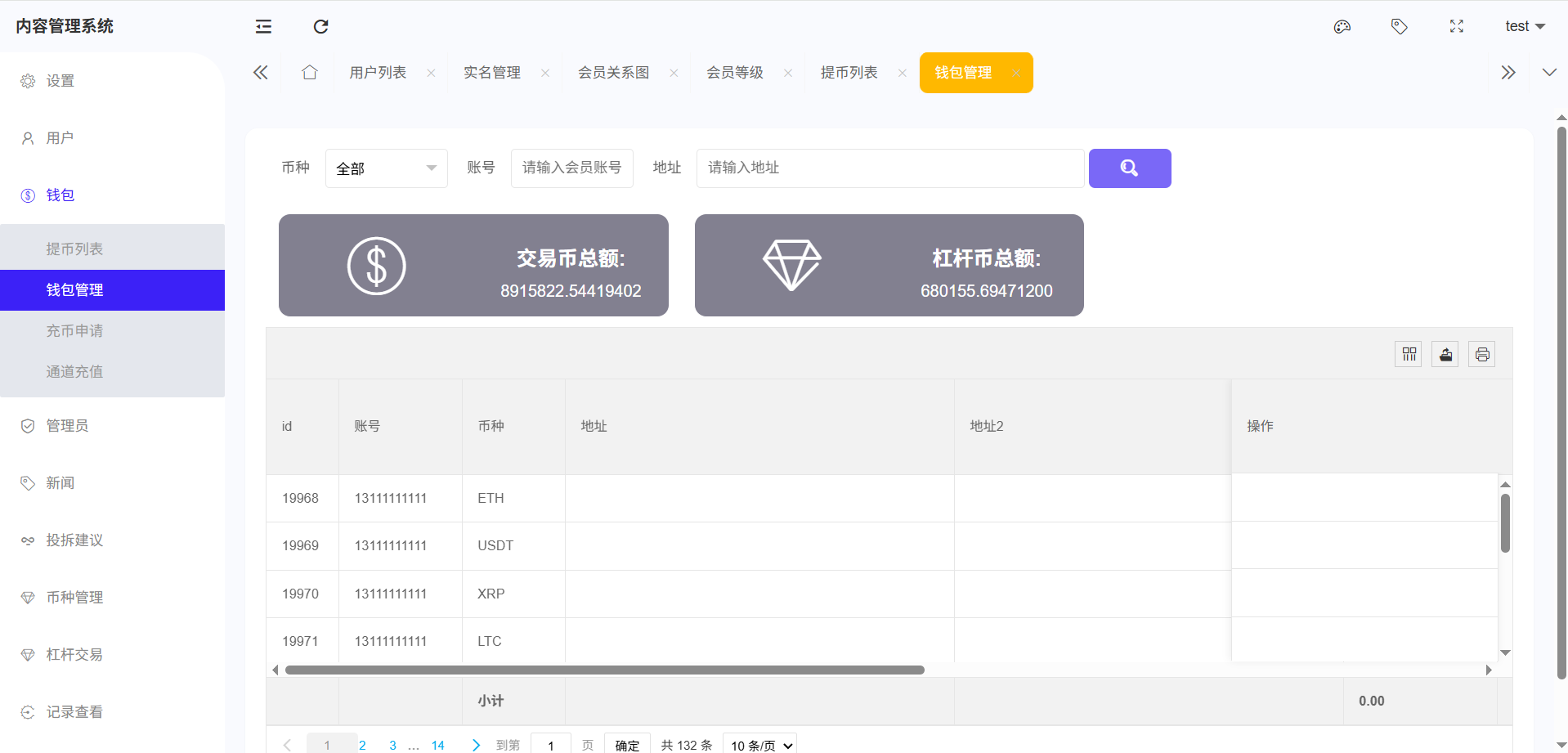
Task: Open the theme palette icon
Action: pyautogui.click(x=1342, y=27)
